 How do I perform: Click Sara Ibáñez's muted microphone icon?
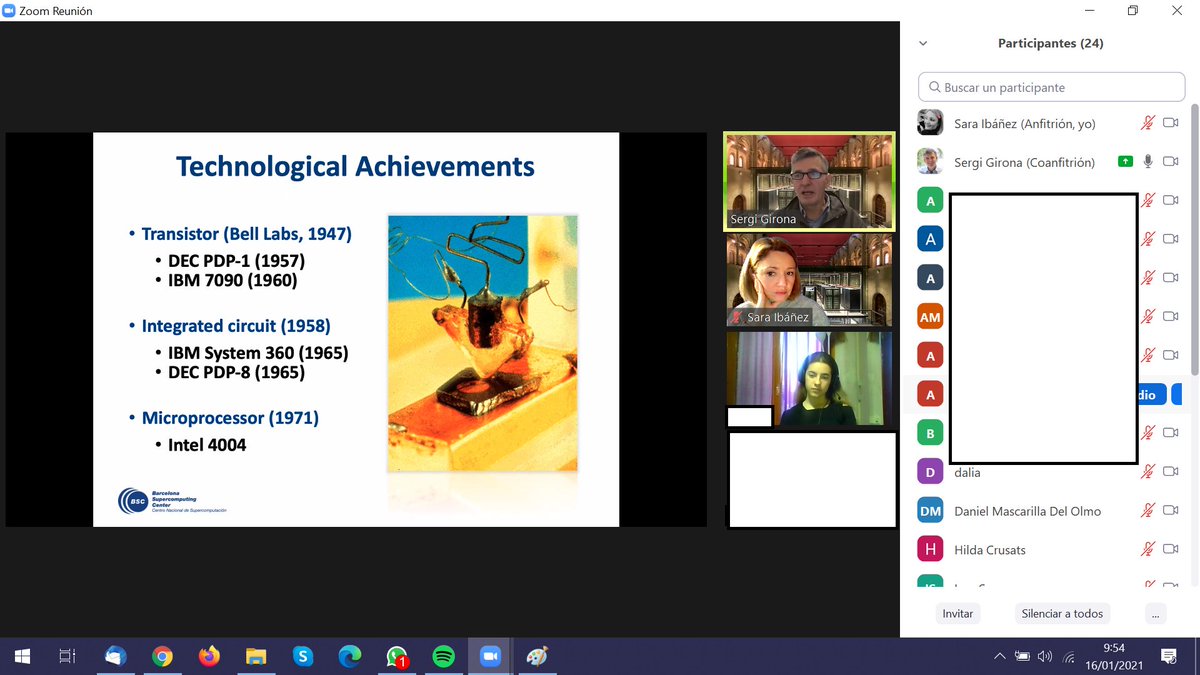1148,123
